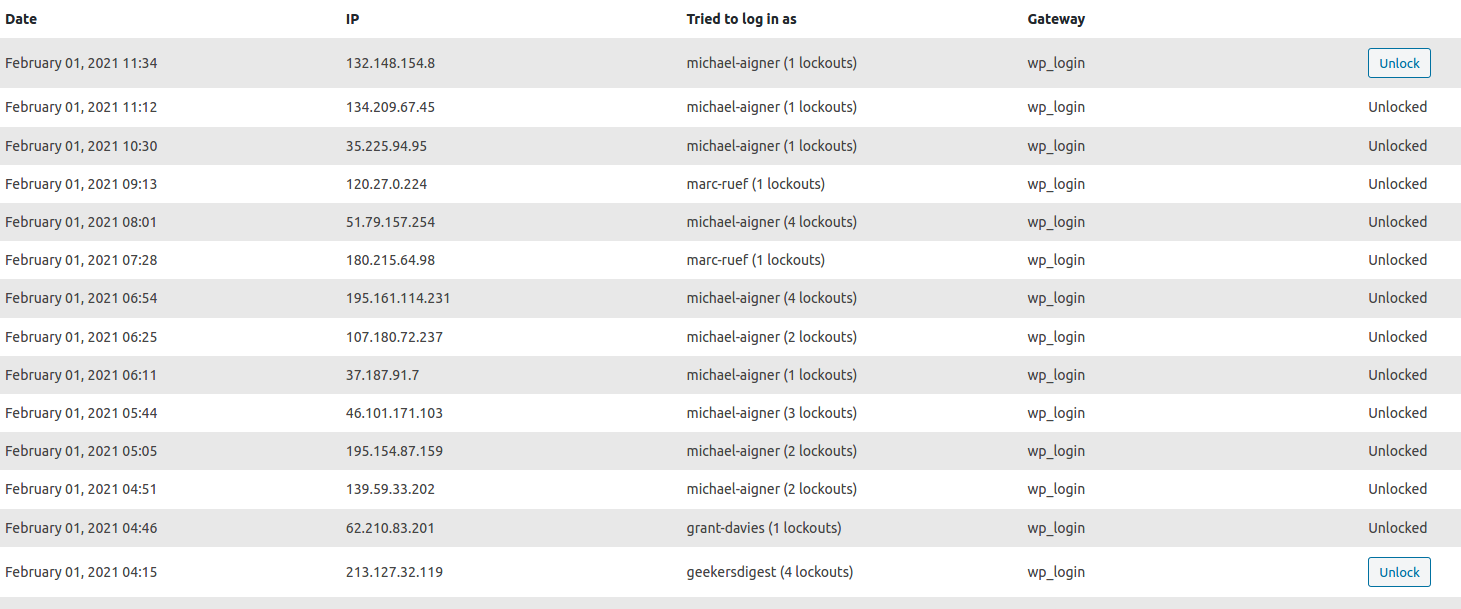Click wp_login gateway in 139.59.33.202 row
The height and width of the screenshot is (609, 1461).
click(1056, 489)
